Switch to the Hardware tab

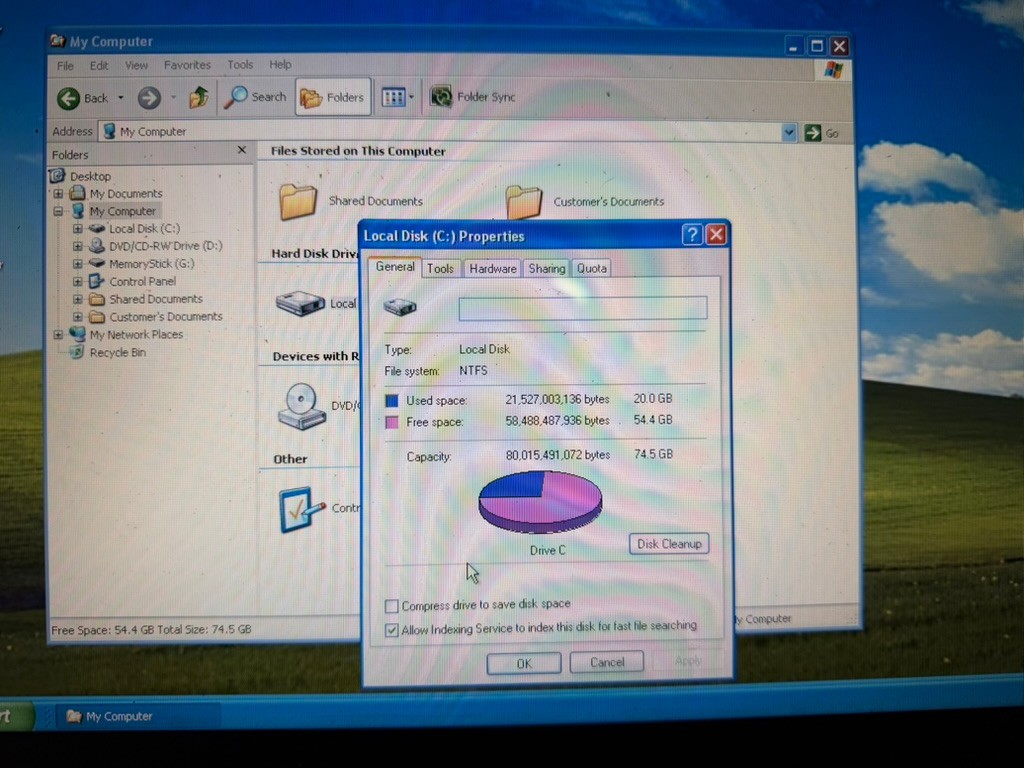point(492,268)
